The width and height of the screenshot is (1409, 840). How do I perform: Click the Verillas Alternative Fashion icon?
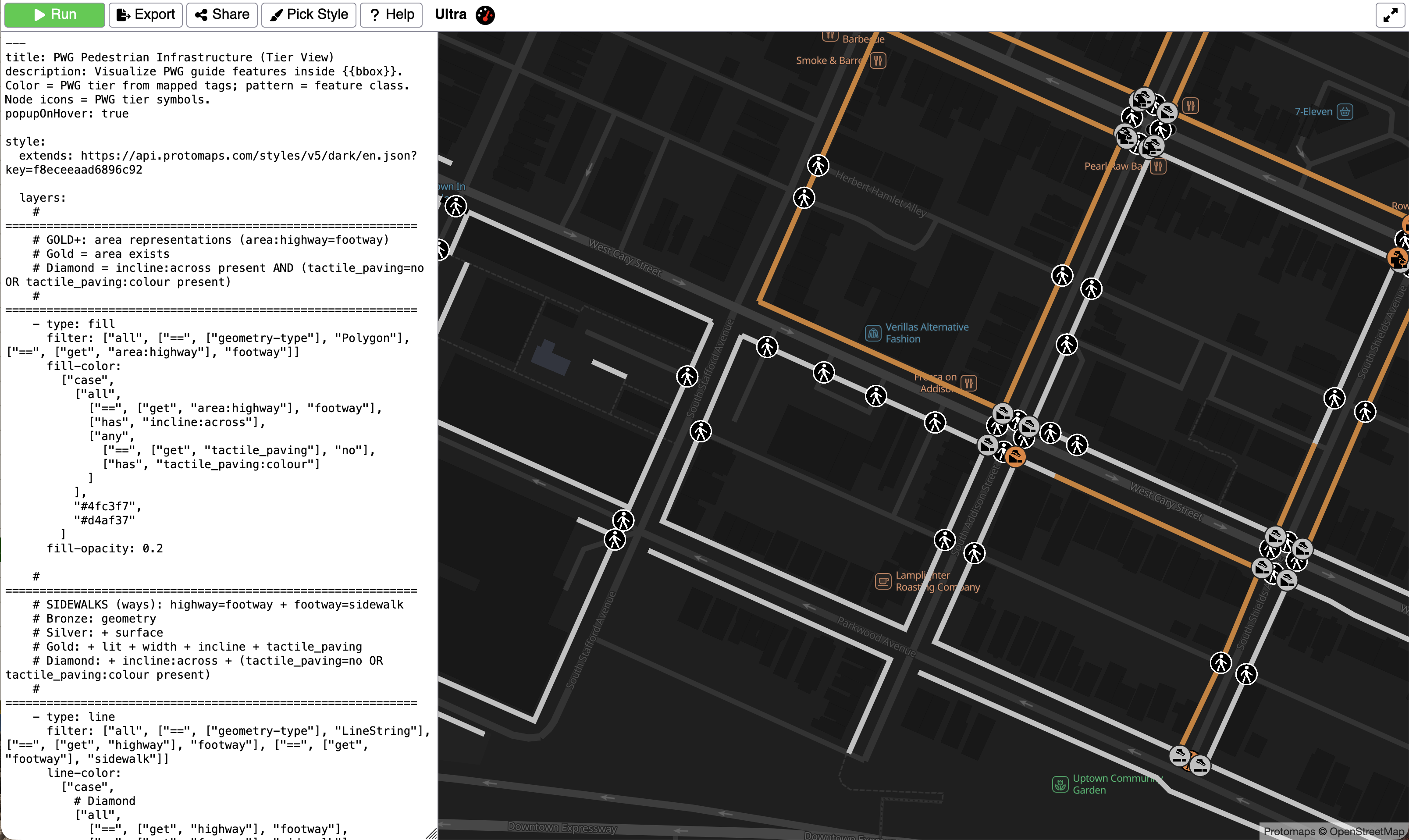(872, 333)
